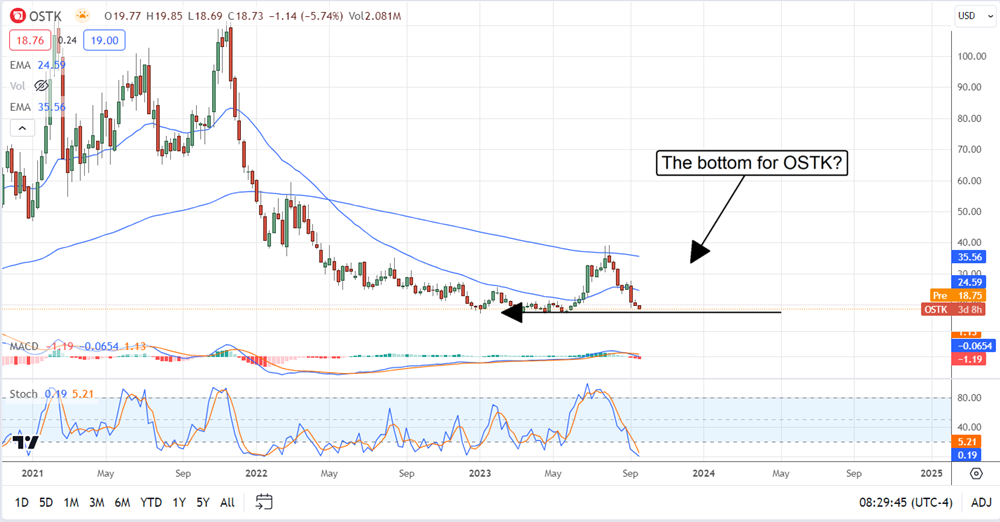The height and width of the screenshot is (522, 1000).
Task: Click the OSTK ticker symbol text
Action: 46,16
